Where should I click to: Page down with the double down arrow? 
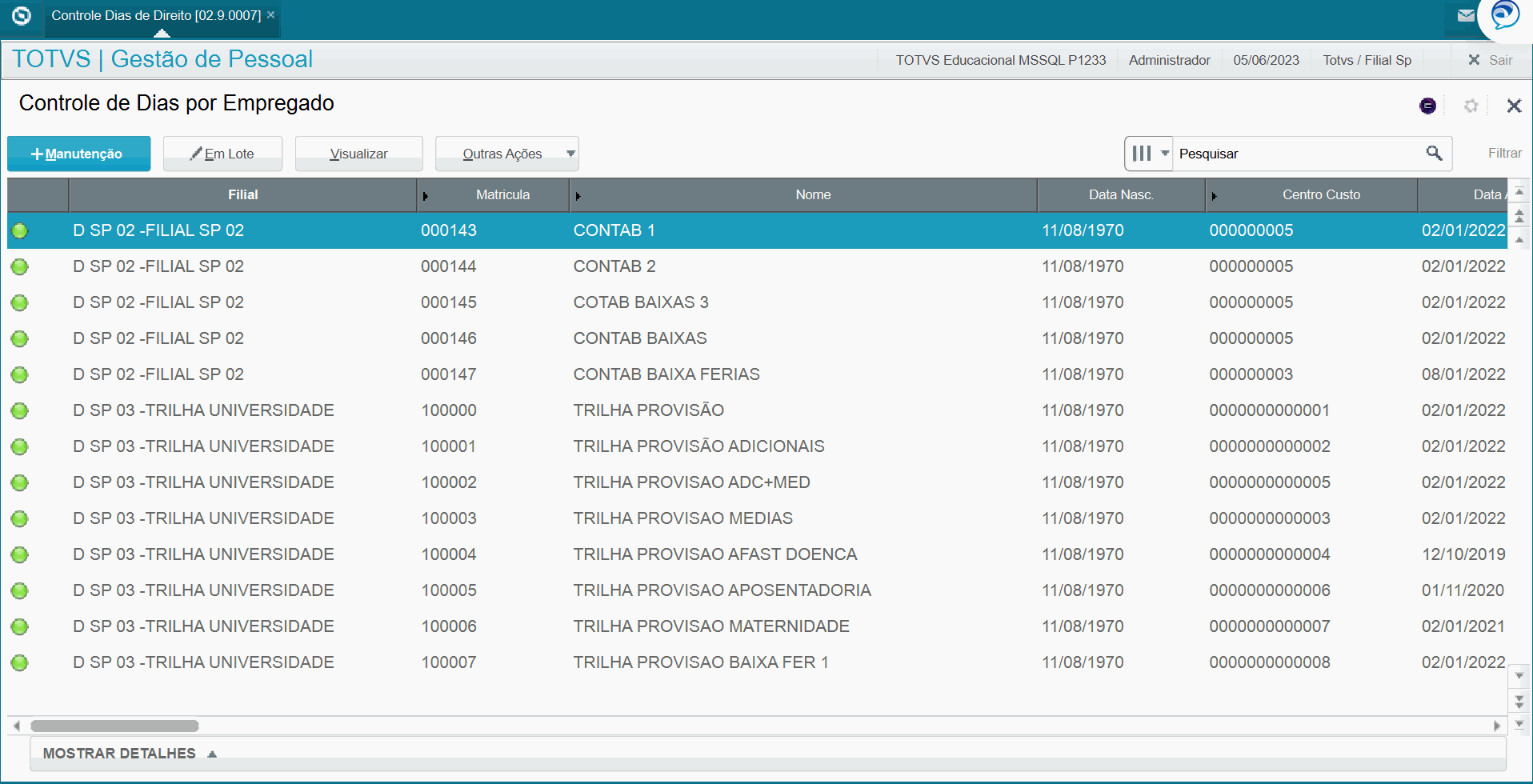[1519, 701]
